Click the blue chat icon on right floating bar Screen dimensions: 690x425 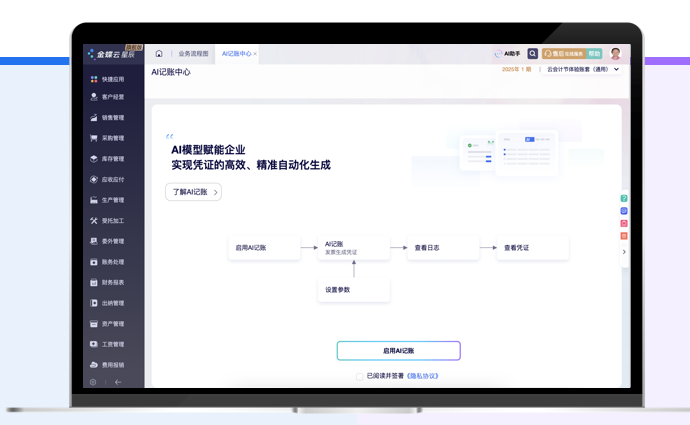624,212
